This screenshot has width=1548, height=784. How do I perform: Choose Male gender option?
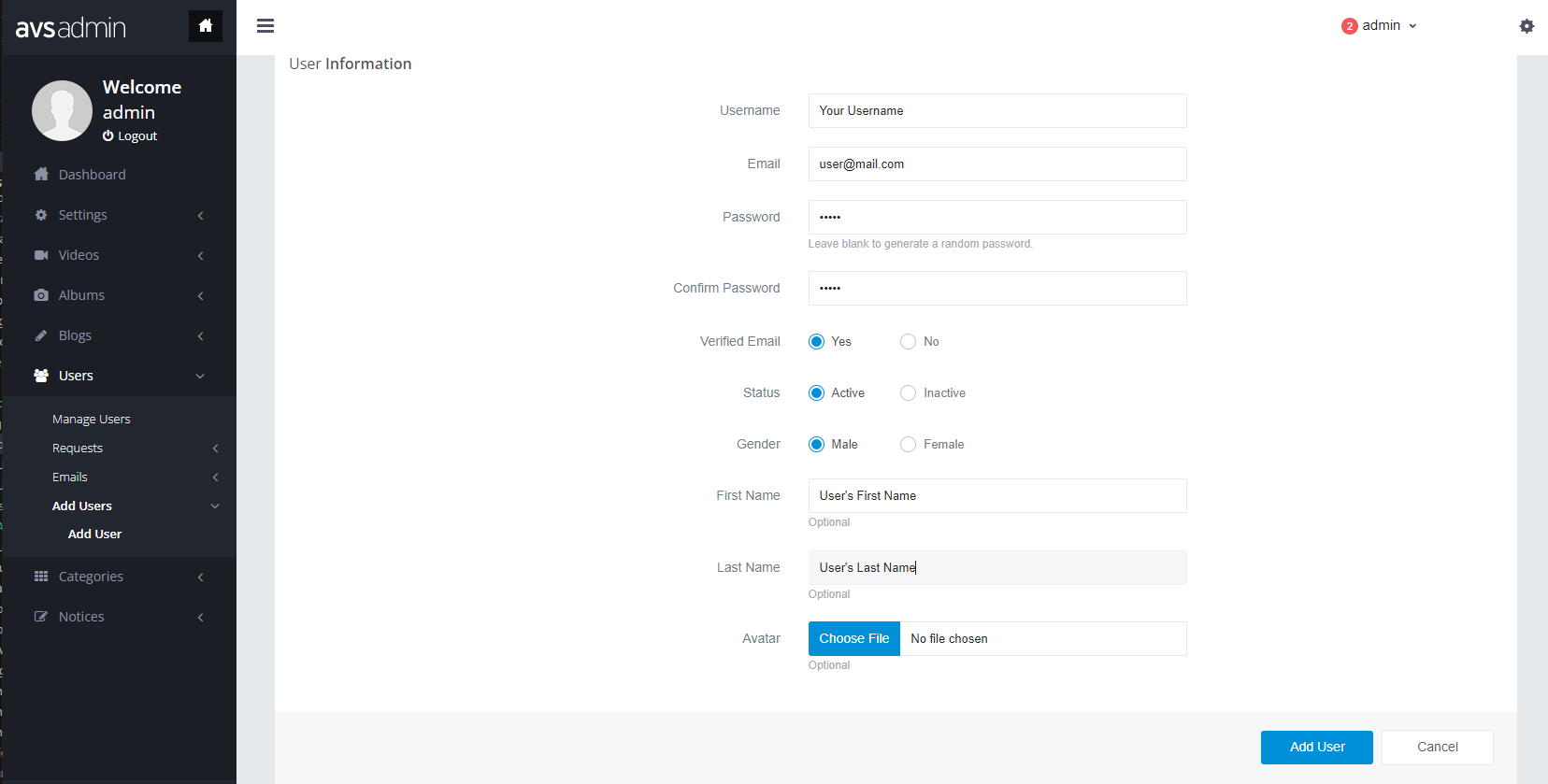(x=816, y=444)
